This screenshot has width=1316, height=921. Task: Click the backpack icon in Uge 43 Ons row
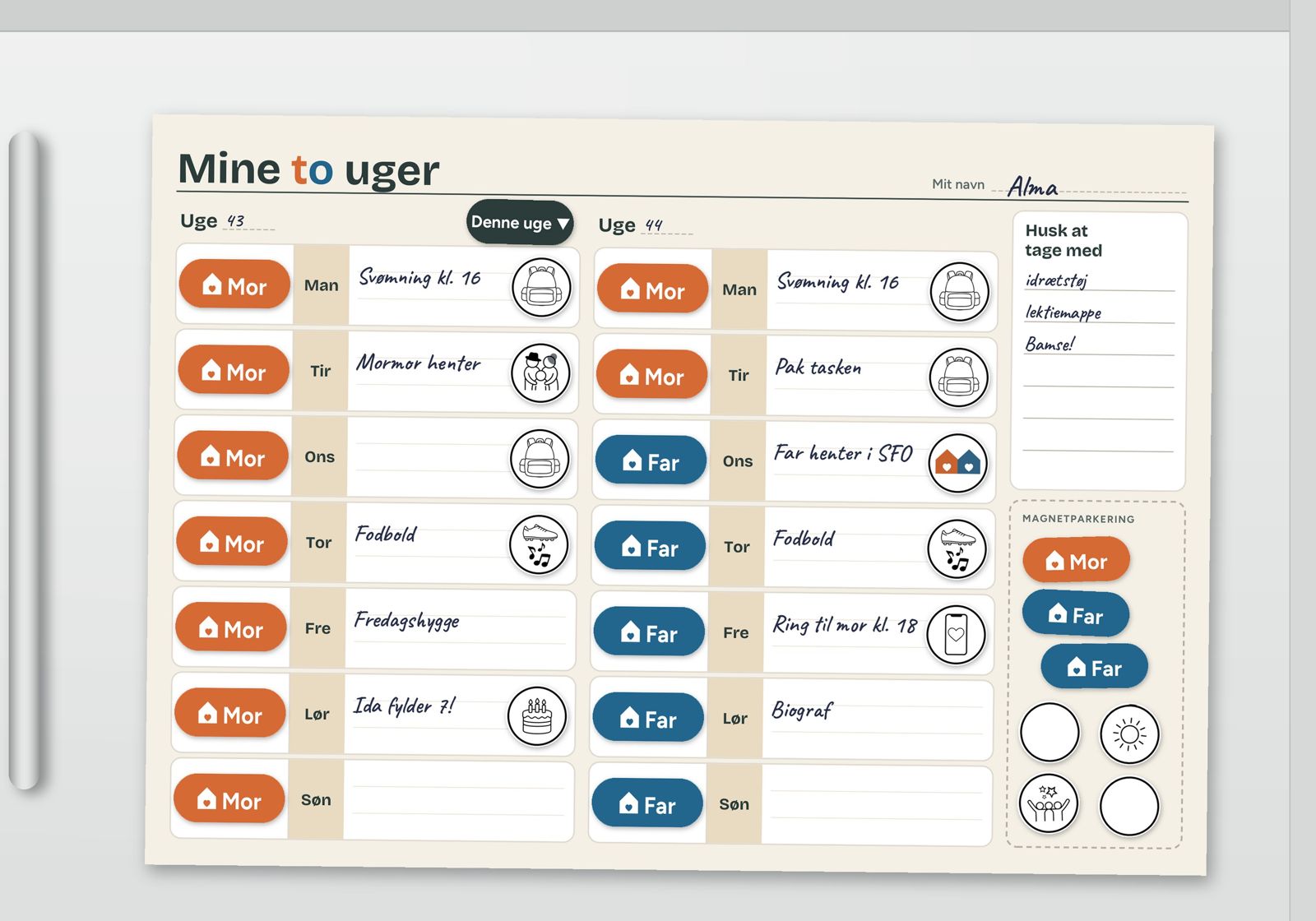540,459
